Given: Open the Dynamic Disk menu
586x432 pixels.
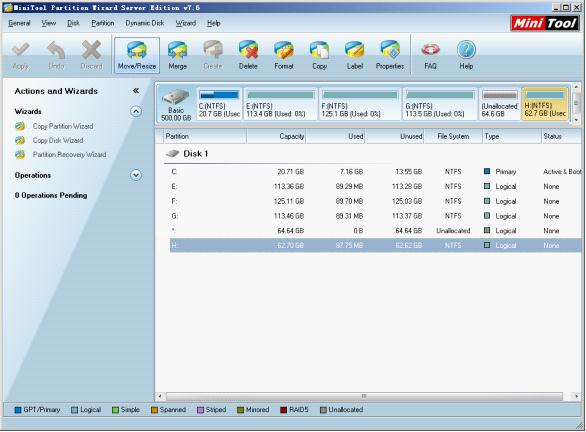Looking at the screenshot, I should pos(145,23).
